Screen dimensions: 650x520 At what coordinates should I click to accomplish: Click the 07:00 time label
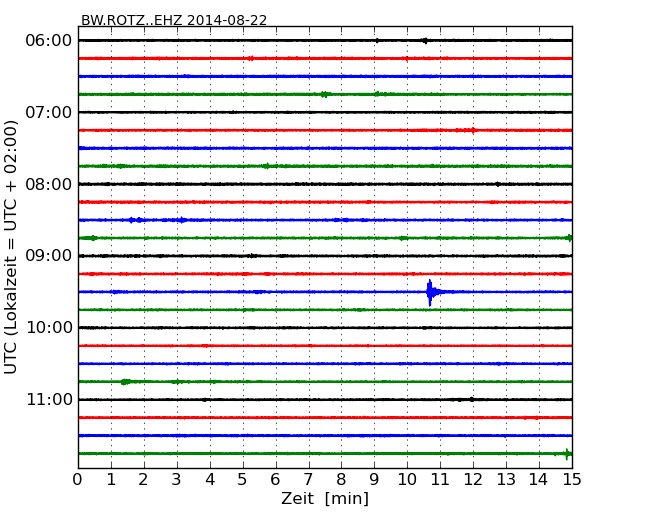[49, 112]
